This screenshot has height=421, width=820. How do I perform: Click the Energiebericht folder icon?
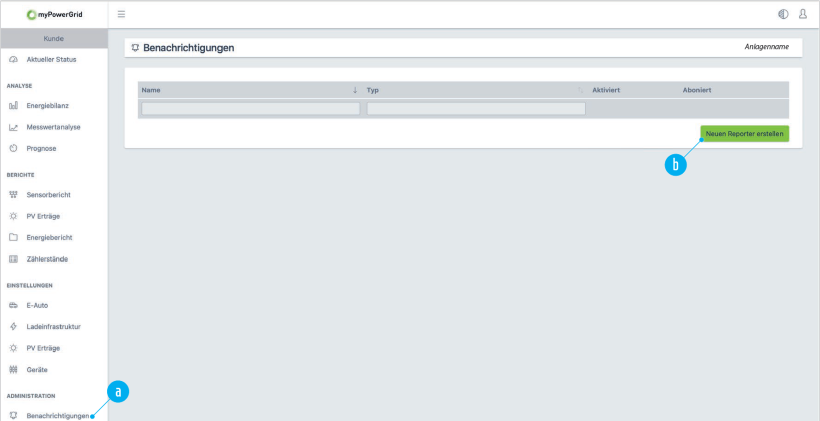pyautogui.click(x=14, y=238)
